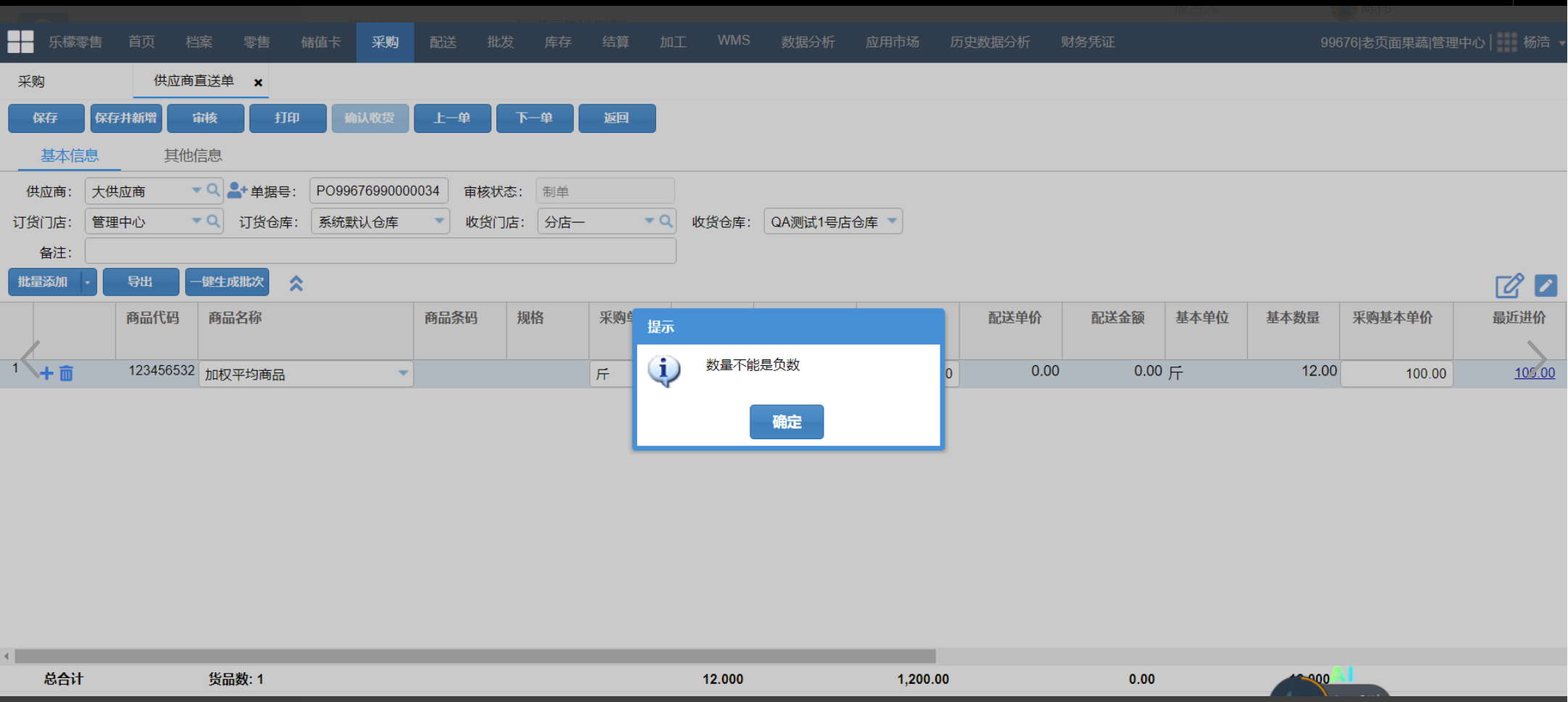Open the 最近进价 link 100.00
The height and width of the screenshot is (702, 1568).
[1535, 373]
